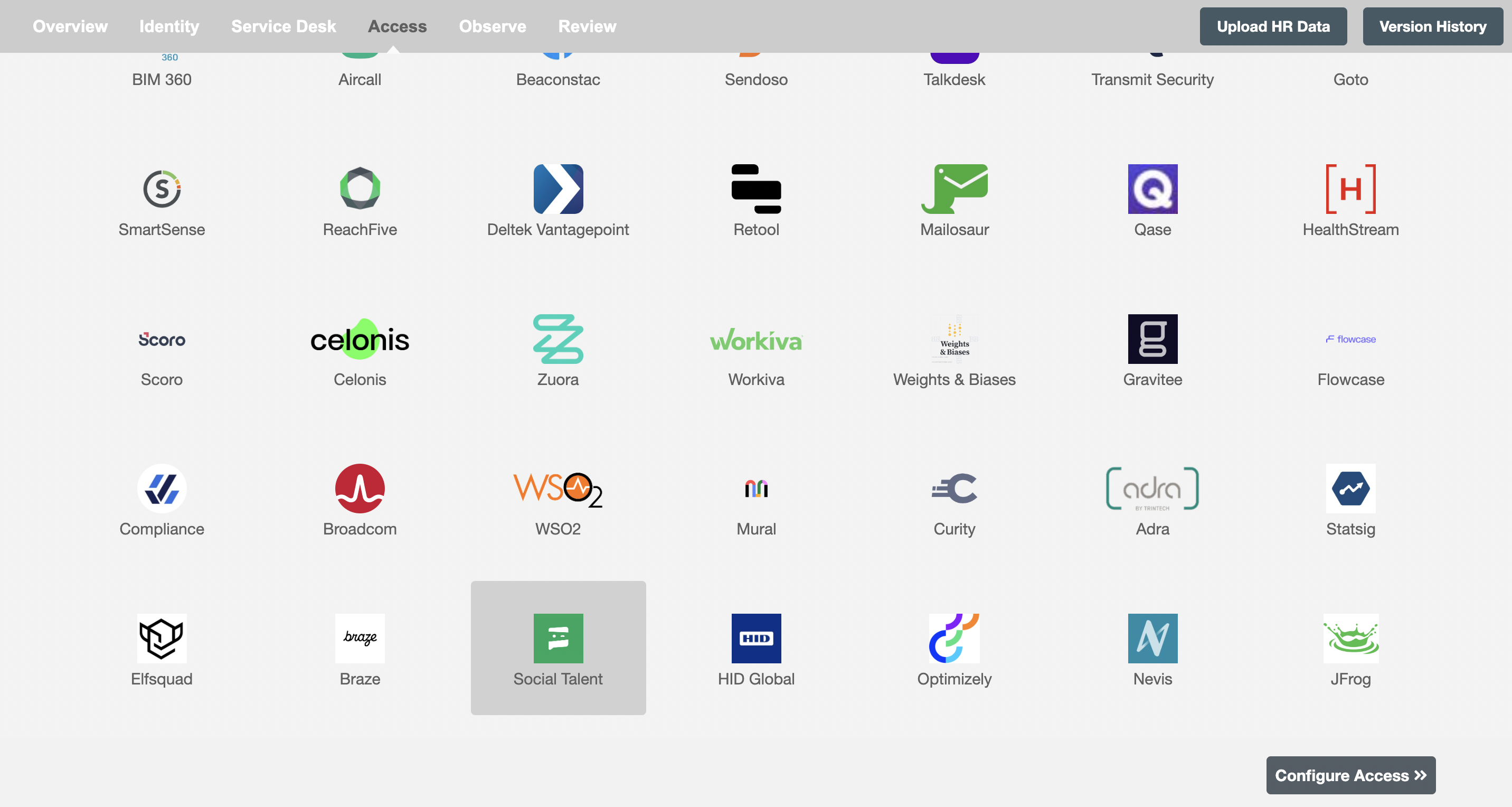This screenshot has width=1512, height=807.
Task: Expand the Overview section
Action: [70, 26]
